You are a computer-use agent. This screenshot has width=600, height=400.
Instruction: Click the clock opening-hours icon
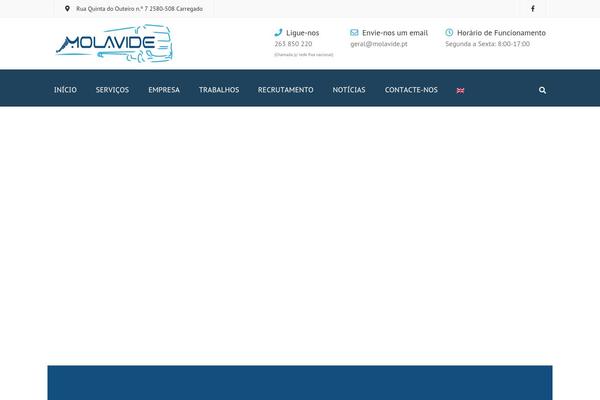click(x=449, y=33)
